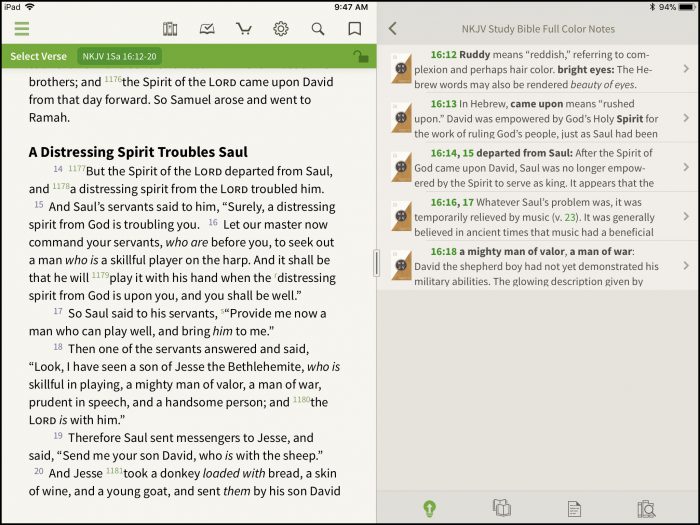This screenshot has height=525, width=700.
Task: Open cross-reference 1176 before 'the Spirit'
Action: 113,79
